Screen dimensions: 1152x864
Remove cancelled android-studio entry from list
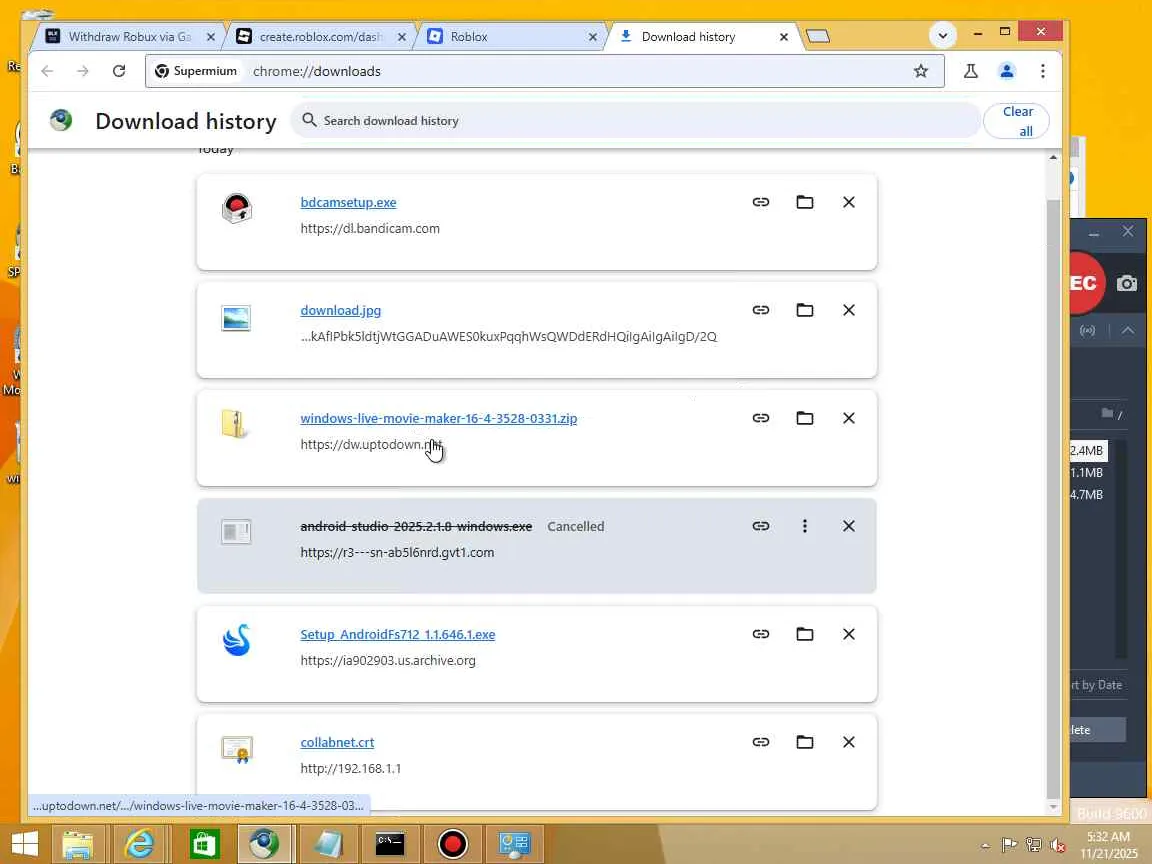click(849, 526)
